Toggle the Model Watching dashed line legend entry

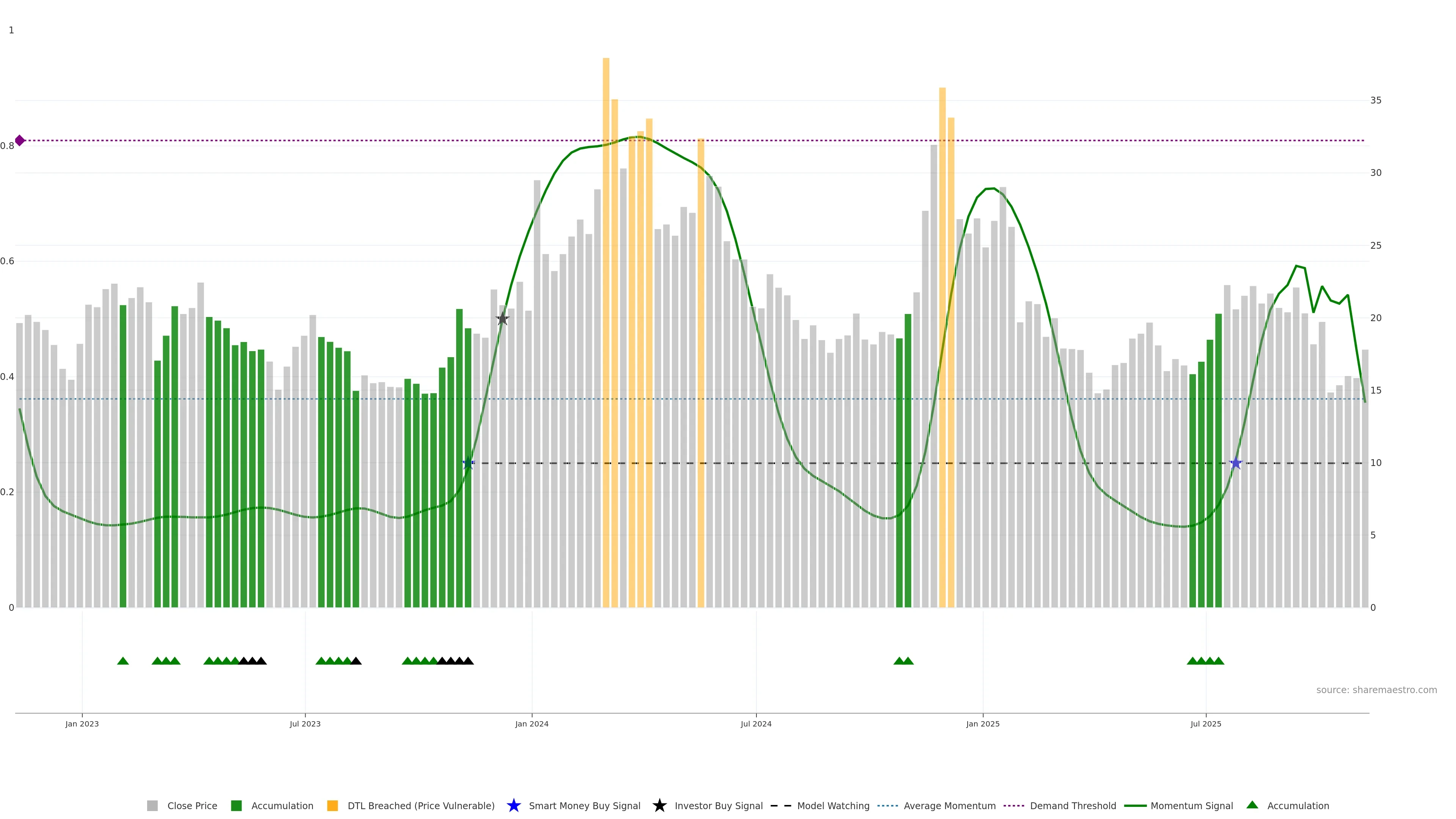pos(833,805)
